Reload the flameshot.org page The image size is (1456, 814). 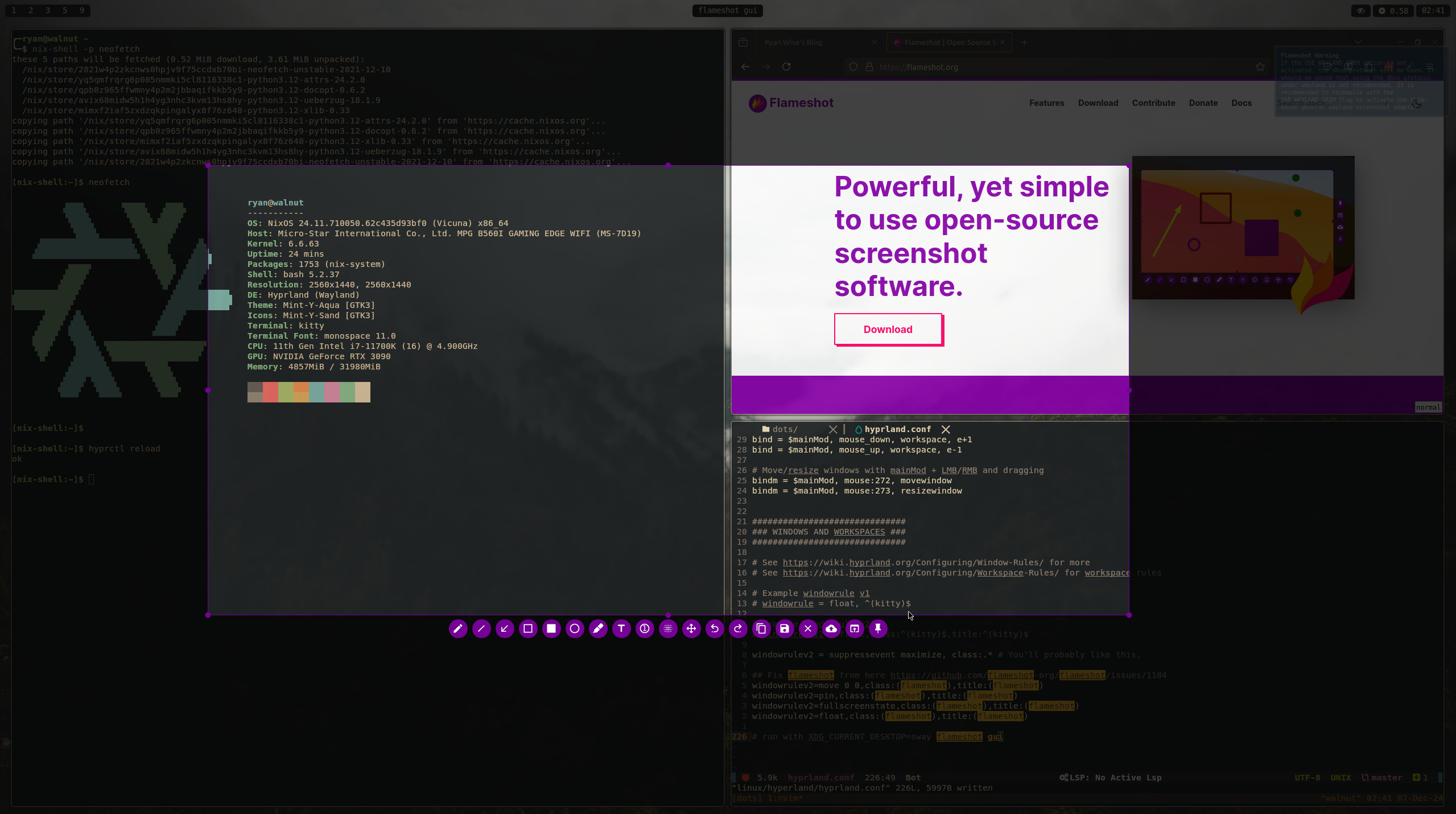(786, 67)
